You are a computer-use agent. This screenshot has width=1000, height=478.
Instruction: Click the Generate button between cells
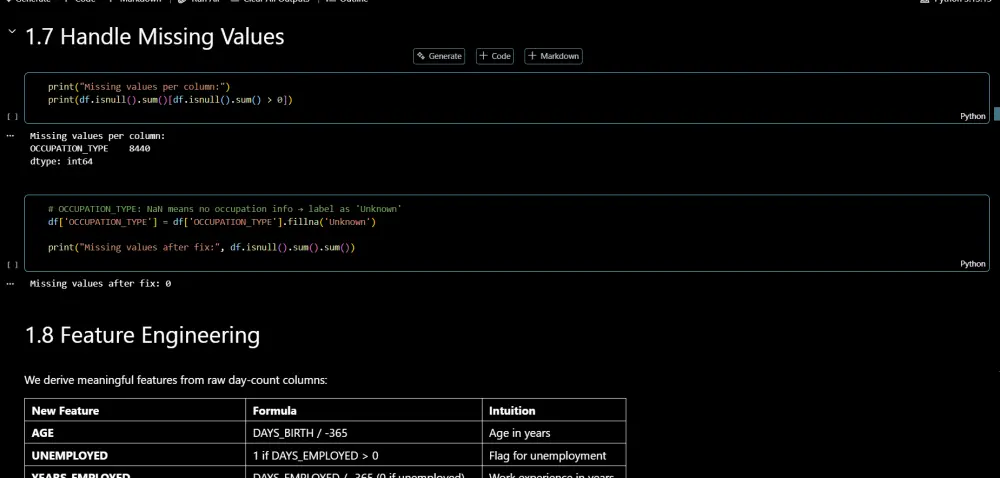tap(439, 56)
